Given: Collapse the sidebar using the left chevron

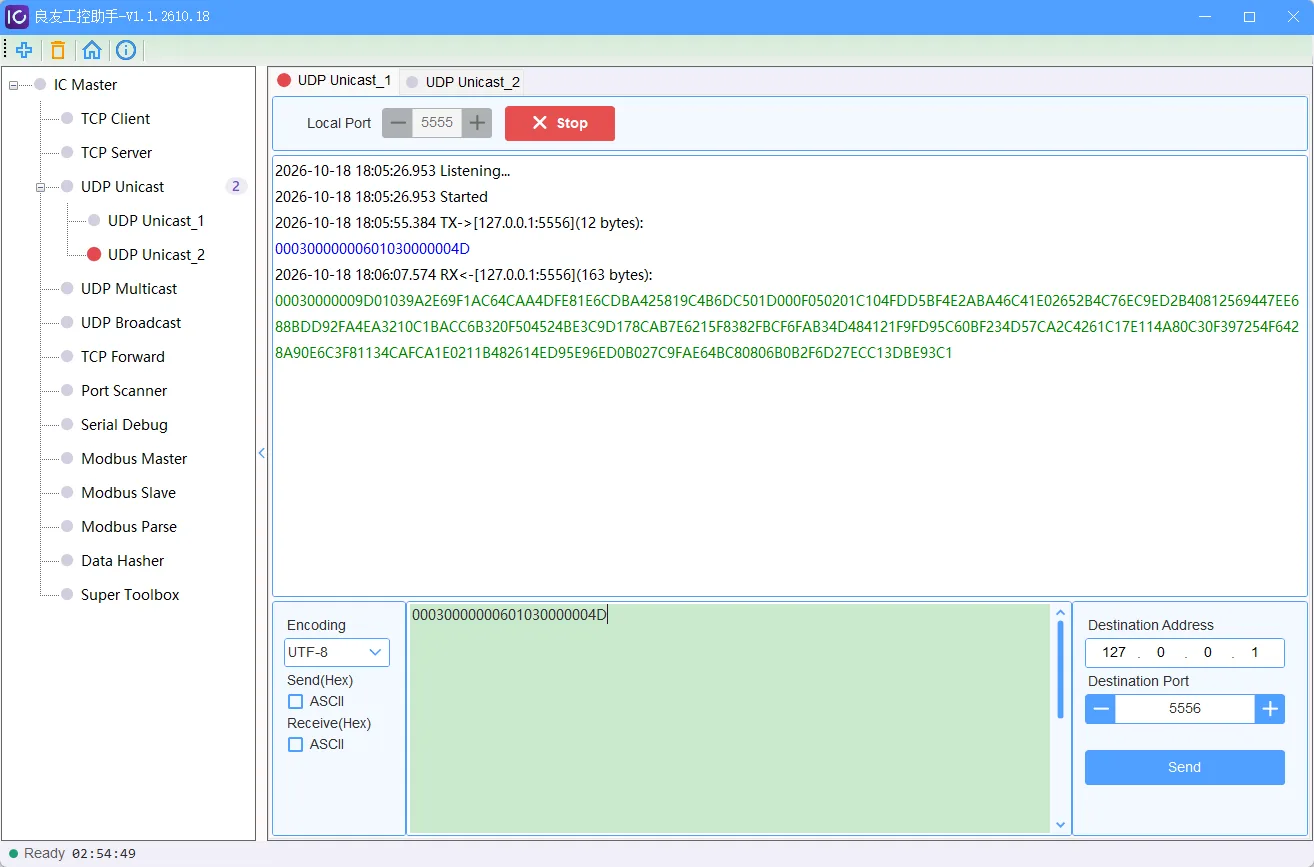Looking at the screenshot, I should 262,453.
